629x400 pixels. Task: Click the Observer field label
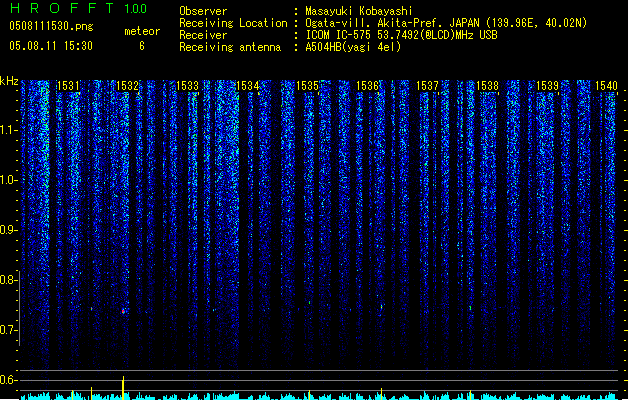tap(203, 11)
